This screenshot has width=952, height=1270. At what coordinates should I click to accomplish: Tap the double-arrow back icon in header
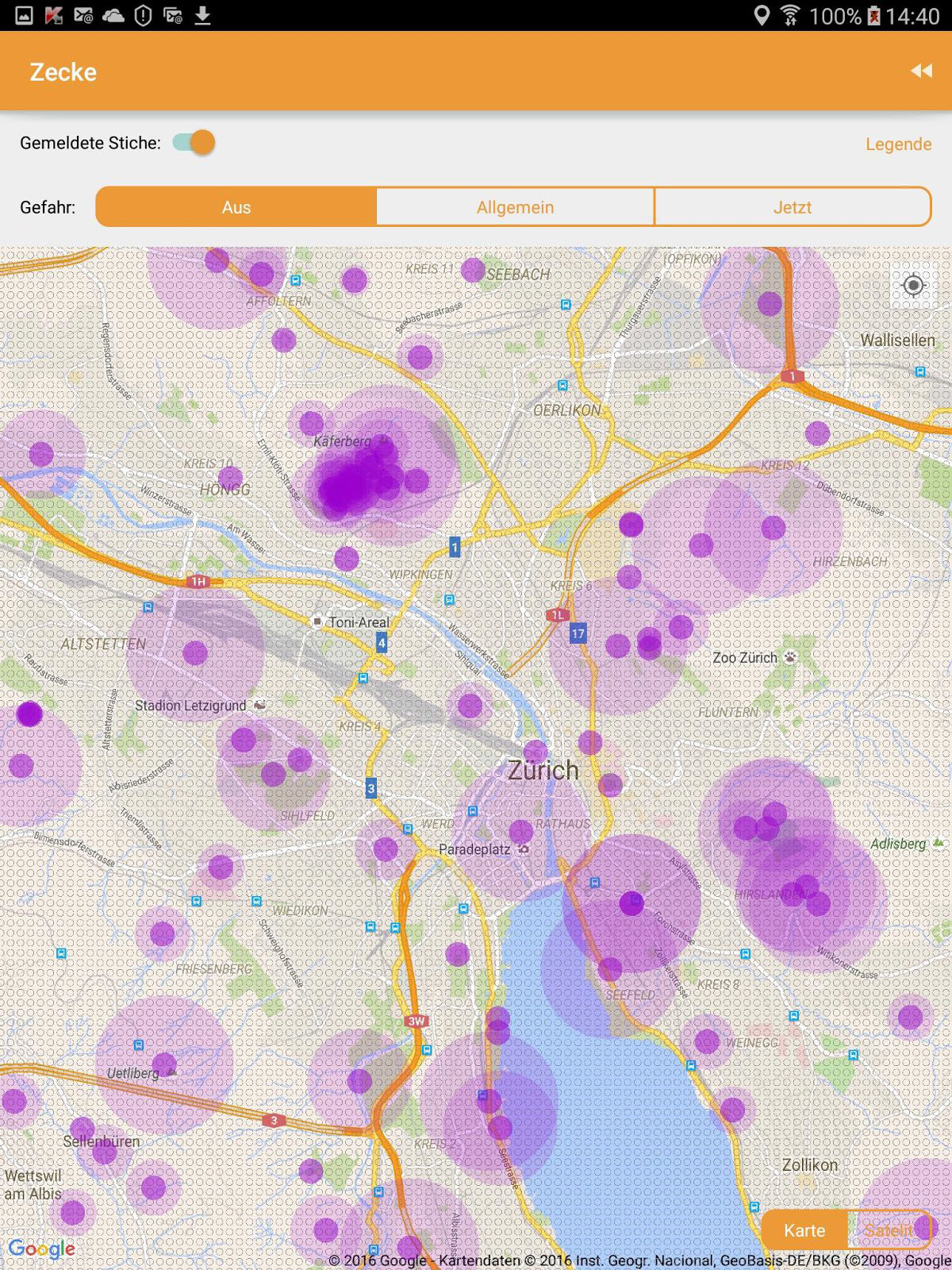921,71
